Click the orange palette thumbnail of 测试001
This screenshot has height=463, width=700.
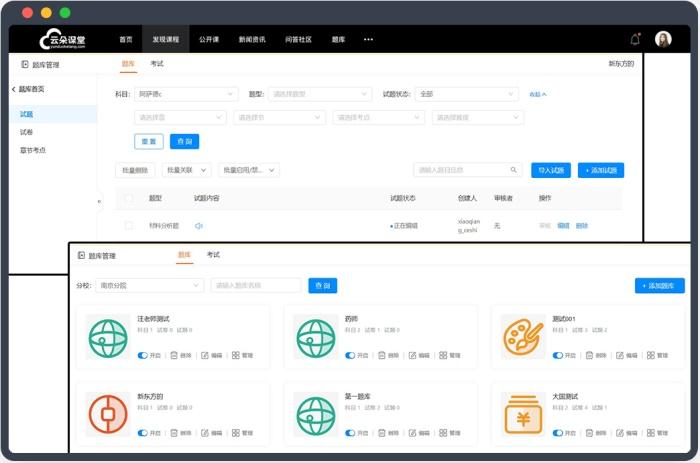[x=523, y=337]
